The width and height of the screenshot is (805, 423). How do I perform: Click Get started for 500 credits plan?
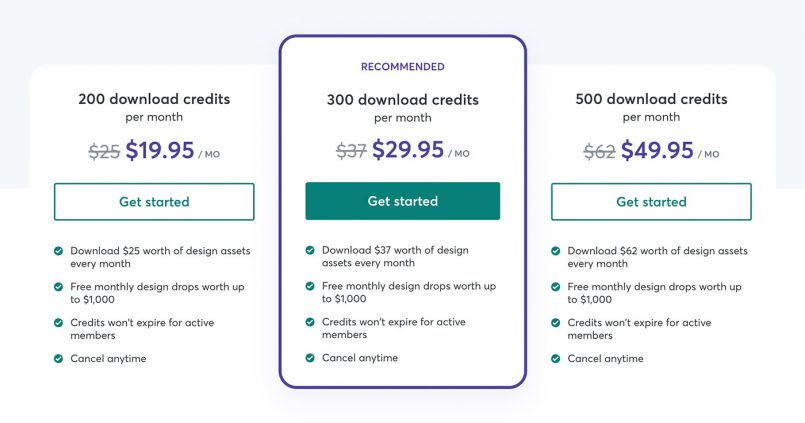click(x=651, y=202)
